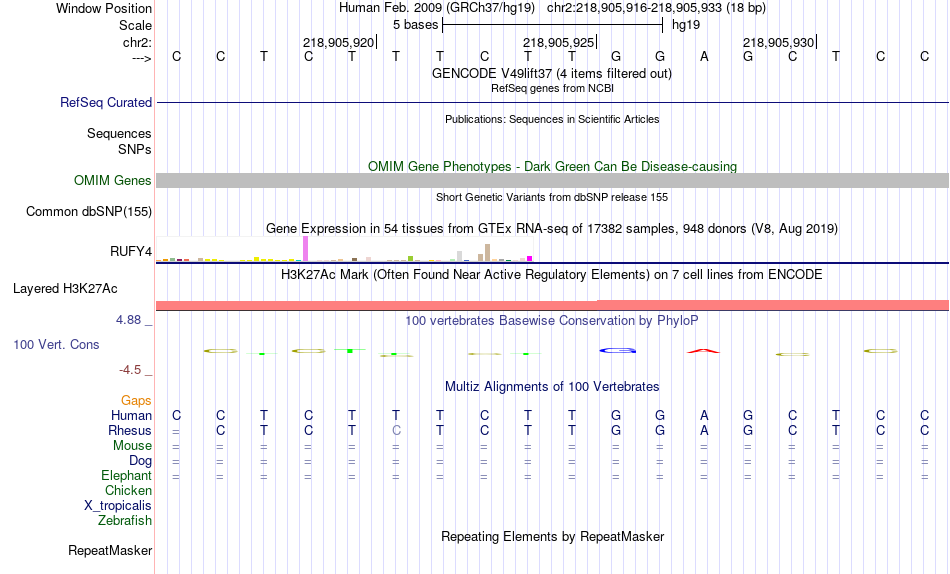Click the tall violet bar in RUFY4 expression chart
The width and height of the screenshot is (950, 574).
tap(305, 249)
